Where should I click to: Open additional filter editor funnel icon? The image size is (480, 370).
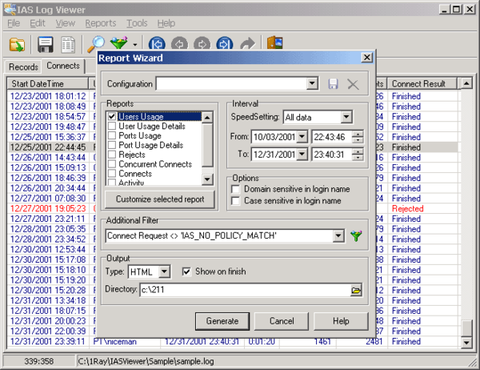(x=356, y=236)
